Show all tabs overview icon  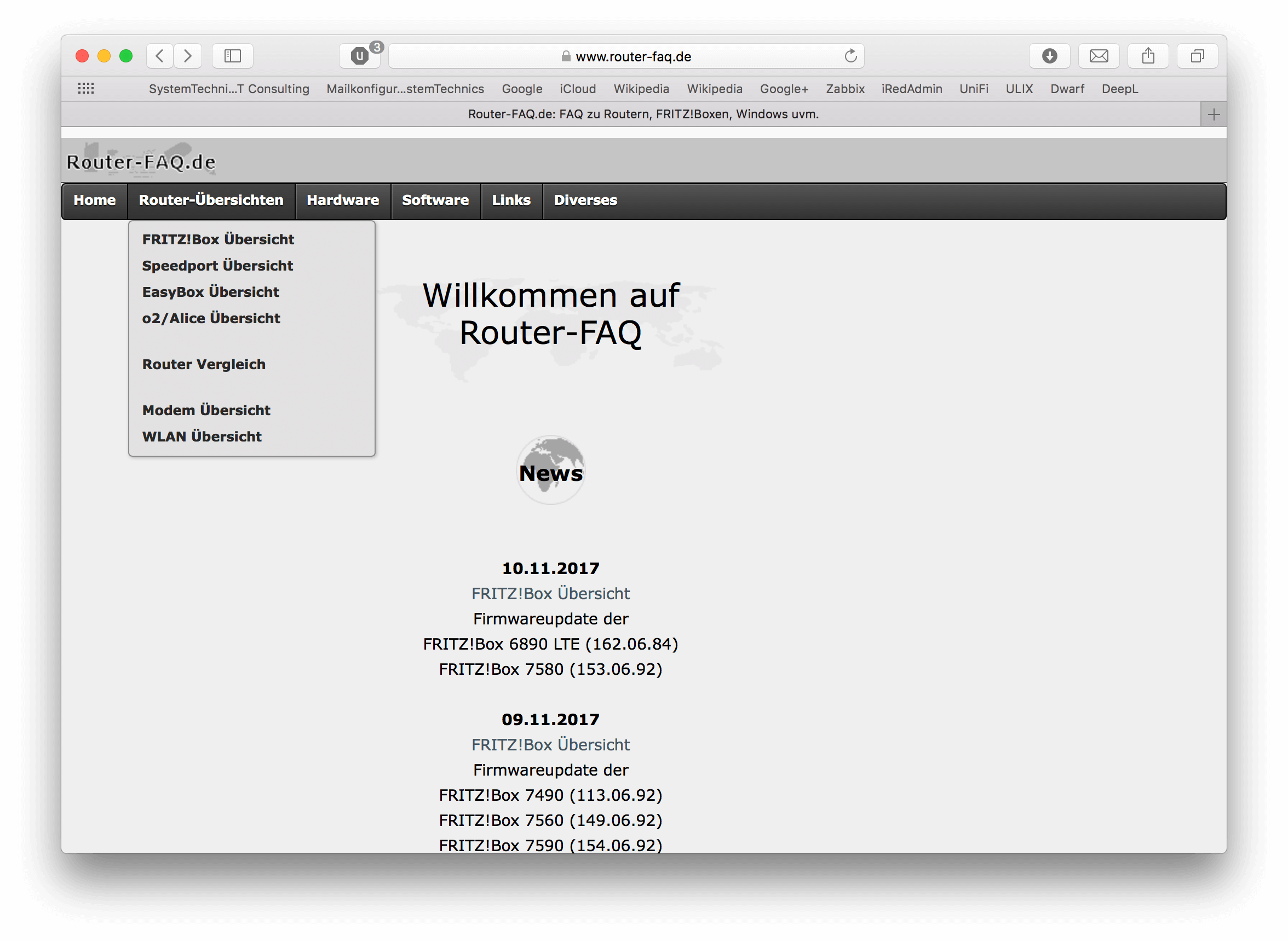pyautogui.click(x=1197, y=56)
